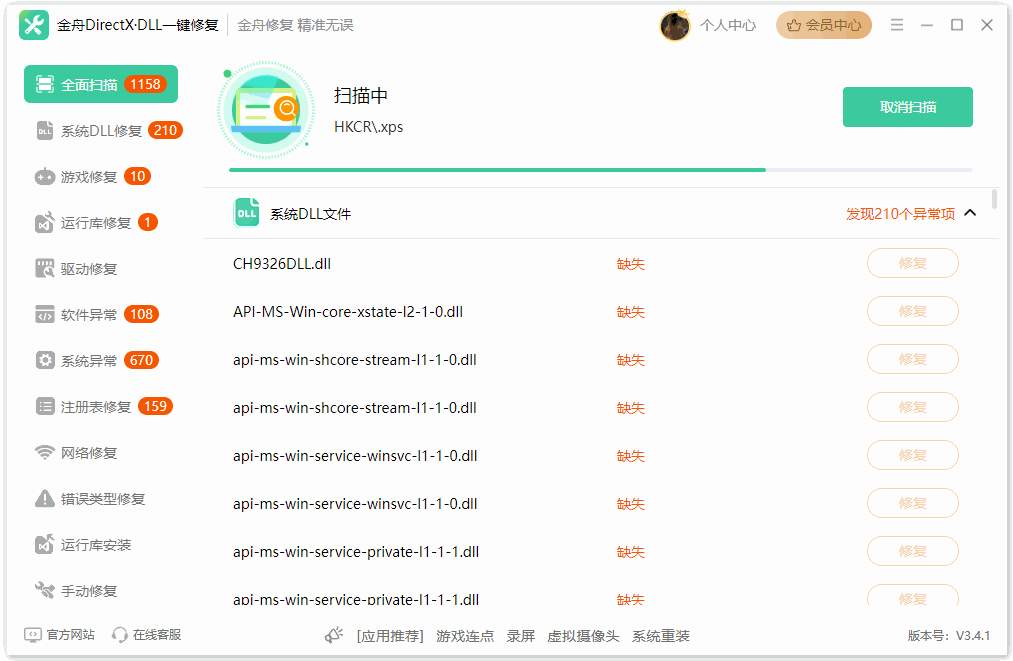The height and width of the screenshot is (661, 1013).
Task: Select API-MS-Win-core-xstate-l2-1-0.dll file name
Action: [348, 311]
